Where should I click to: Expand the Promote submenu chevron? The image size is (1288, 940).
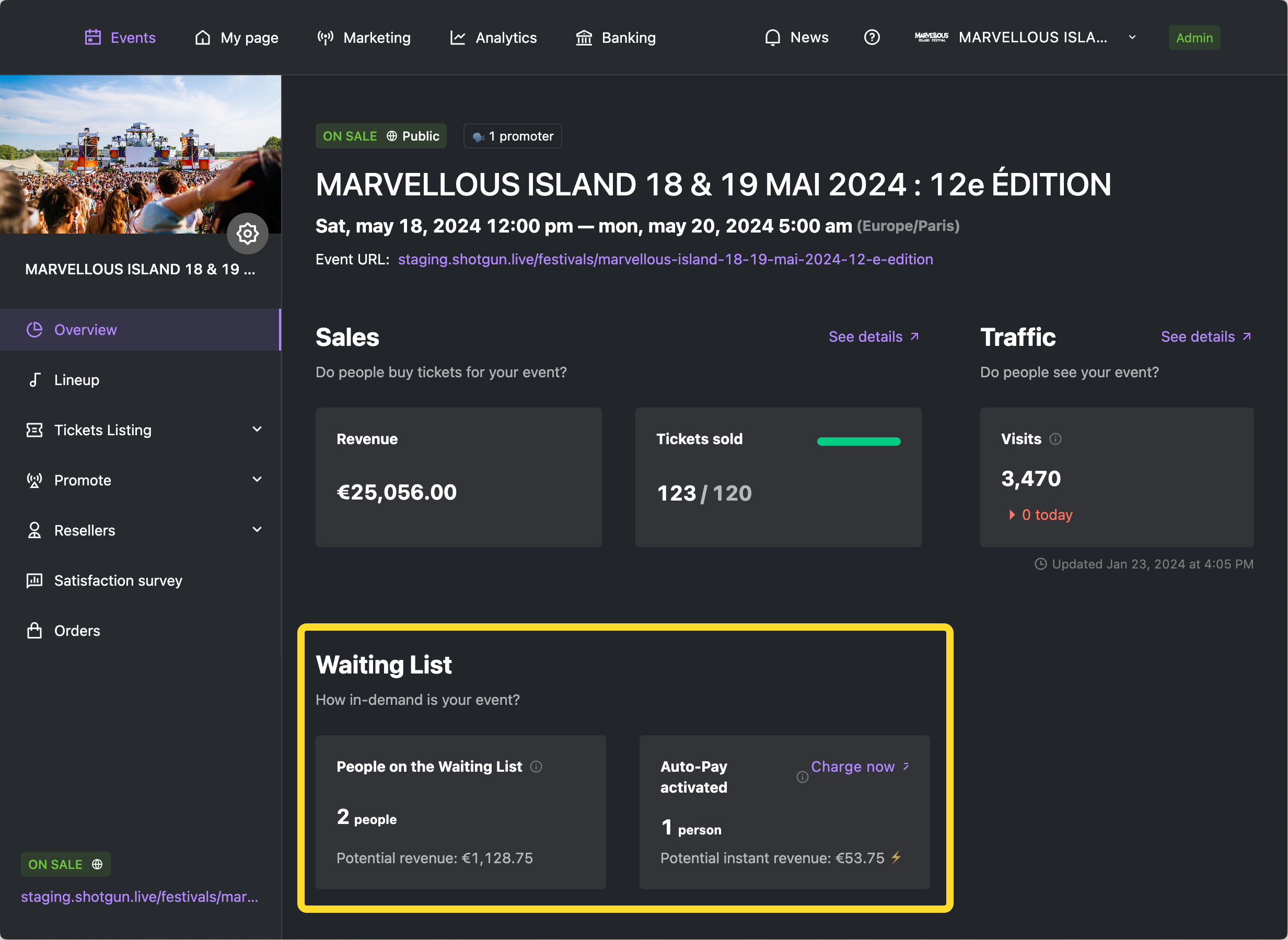click(257, 479)
